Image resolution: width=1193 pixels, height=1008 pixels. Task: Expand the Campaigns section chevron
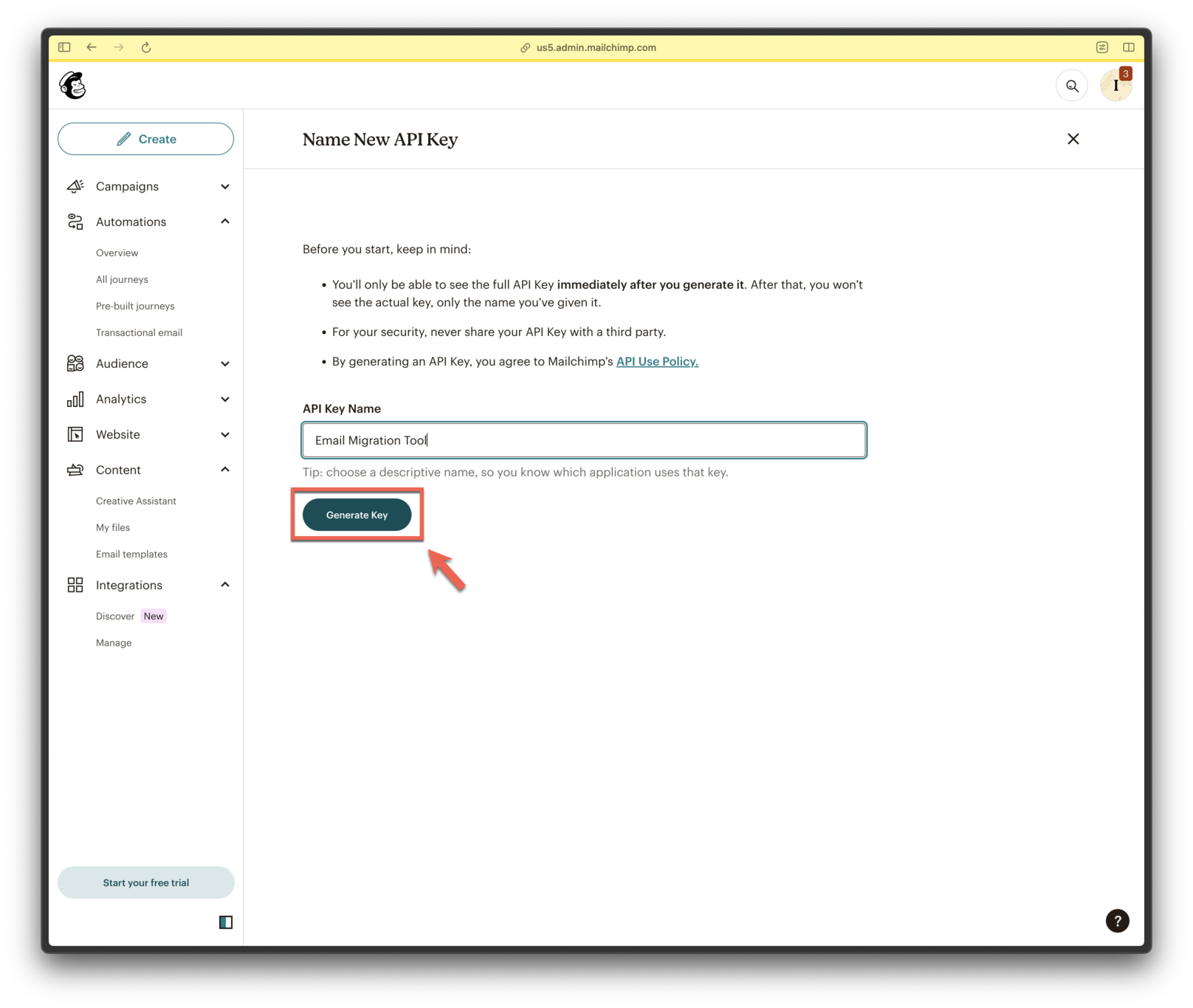tap(225, 187)
